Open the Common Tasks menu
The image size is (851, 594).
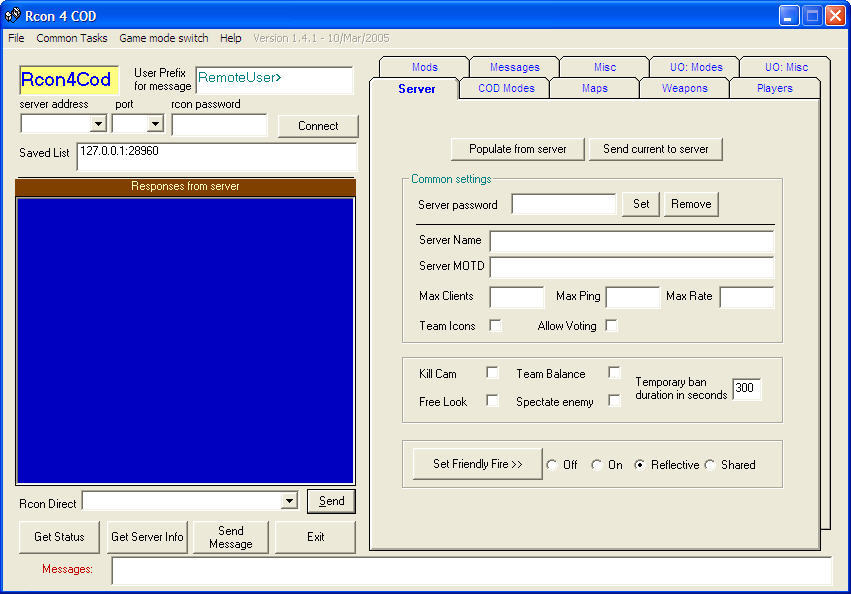[x=72, y=38]
